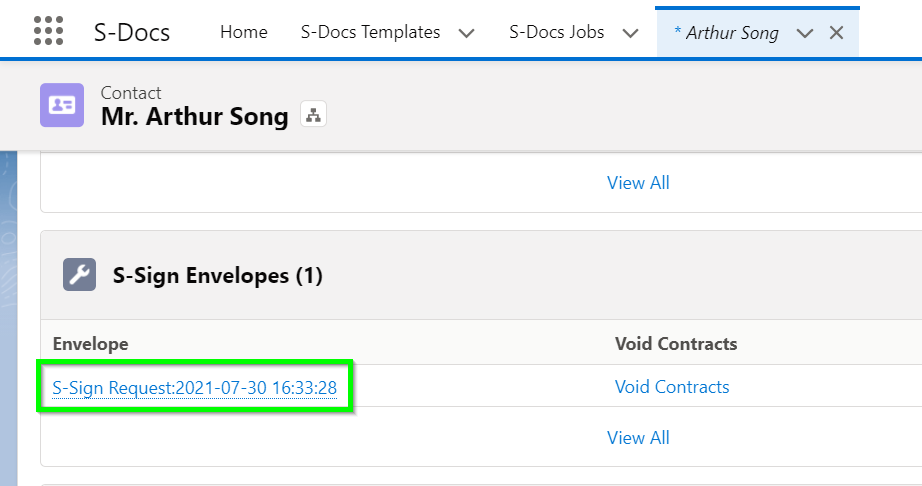Switch to the S-Docs Jobs tab
922x486 pixels.
556,32
